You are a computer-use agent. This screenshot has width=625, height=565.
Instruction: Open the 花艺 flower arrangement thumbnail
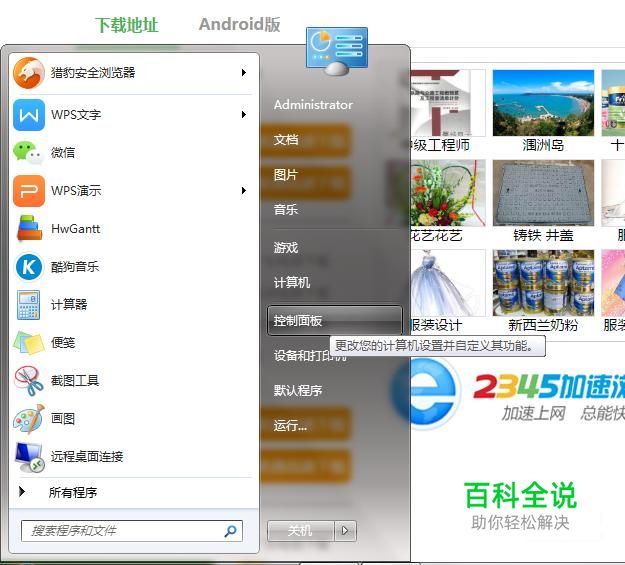[x=448, y=193]
